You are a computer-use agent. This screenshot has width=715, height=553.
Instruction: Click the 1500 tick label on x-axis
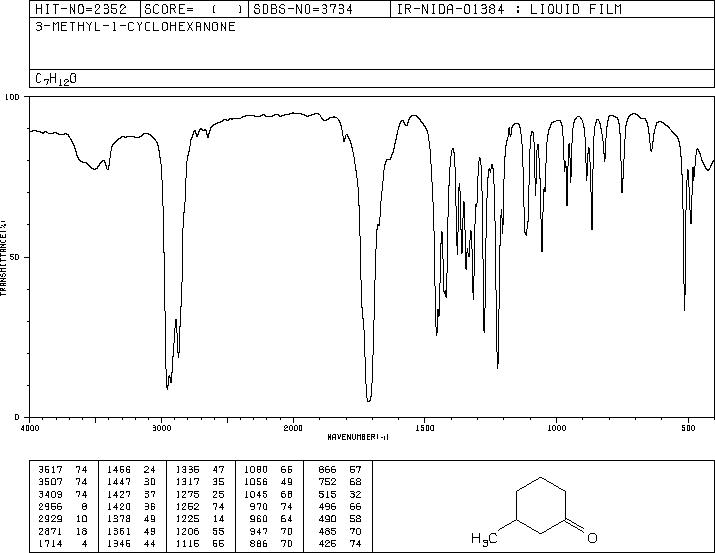pos(425,428)
